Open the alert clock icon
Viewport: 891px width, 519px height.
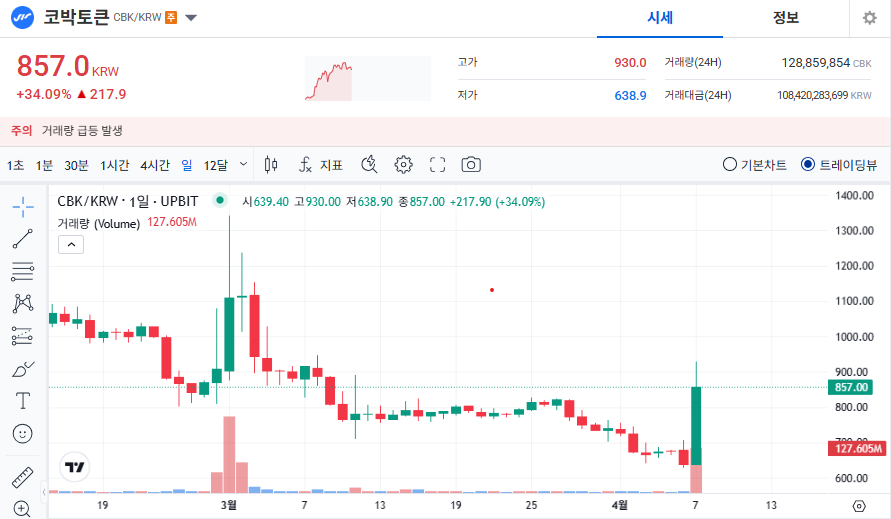coord(369,165)
